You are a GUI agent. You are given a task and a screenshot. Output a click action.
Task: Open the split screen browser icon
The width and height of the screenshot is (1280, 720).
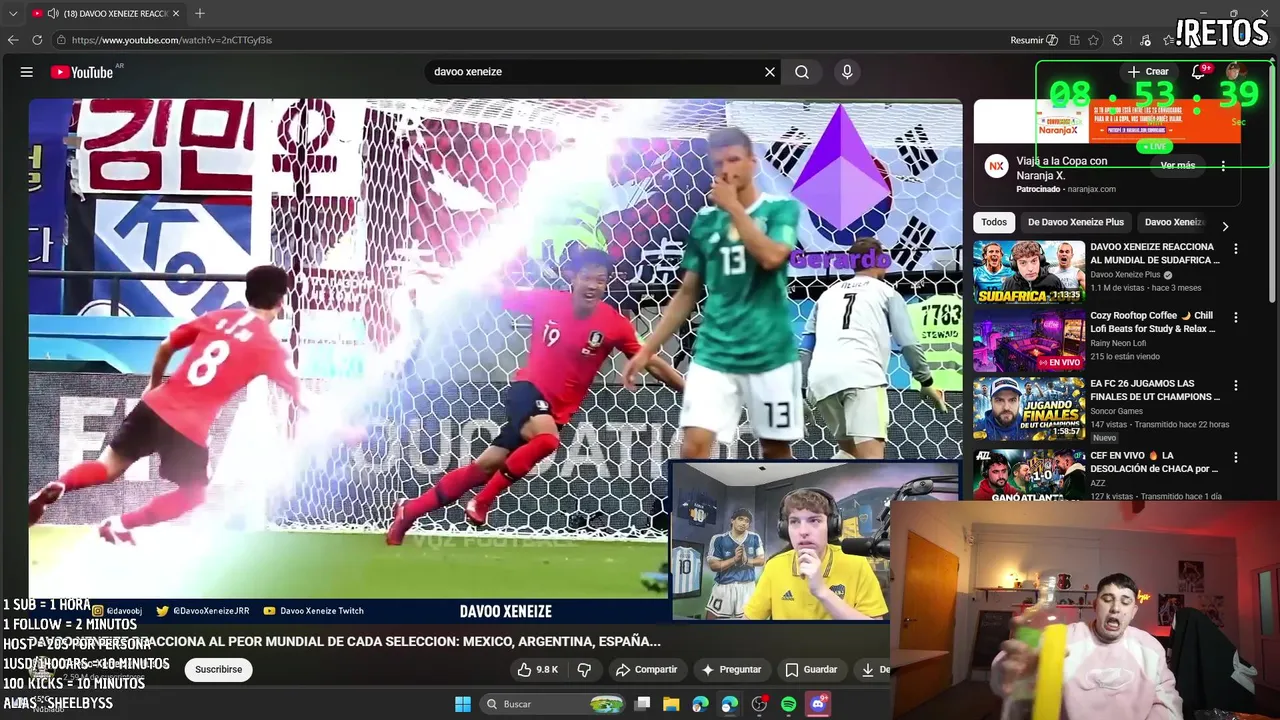1074,40
